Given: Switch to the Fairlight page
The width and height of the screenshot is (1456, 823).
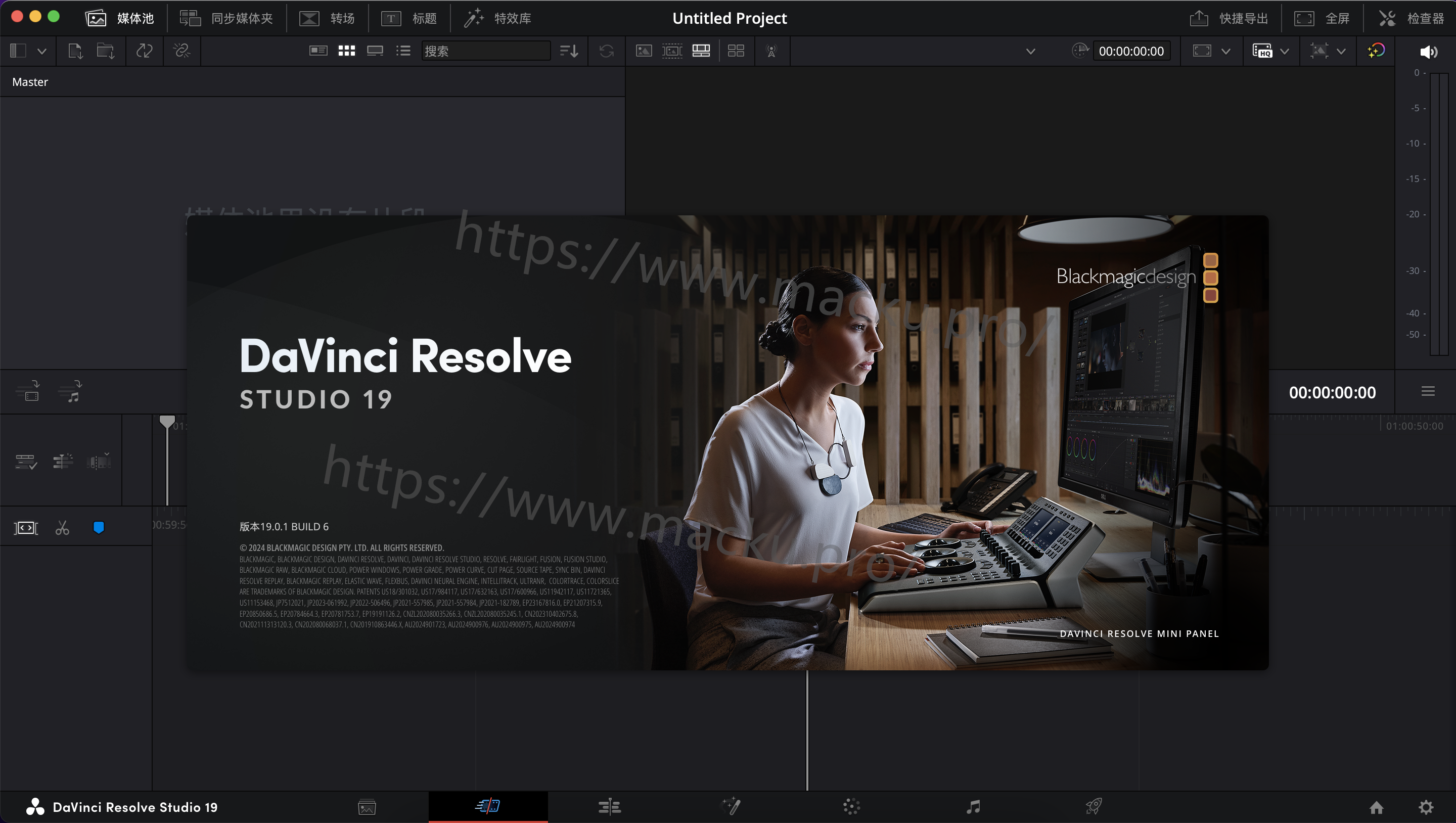Looking at the screenshot, I should [x=973, y=807].
